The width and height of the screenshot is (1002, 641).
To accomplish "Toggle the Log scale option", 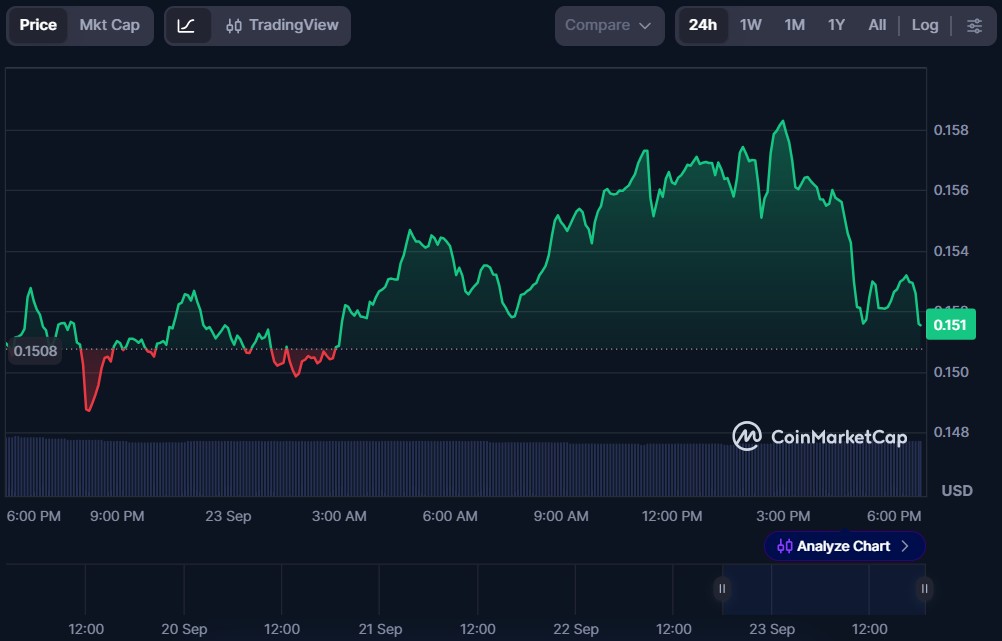I will click(x=925, y=26).
